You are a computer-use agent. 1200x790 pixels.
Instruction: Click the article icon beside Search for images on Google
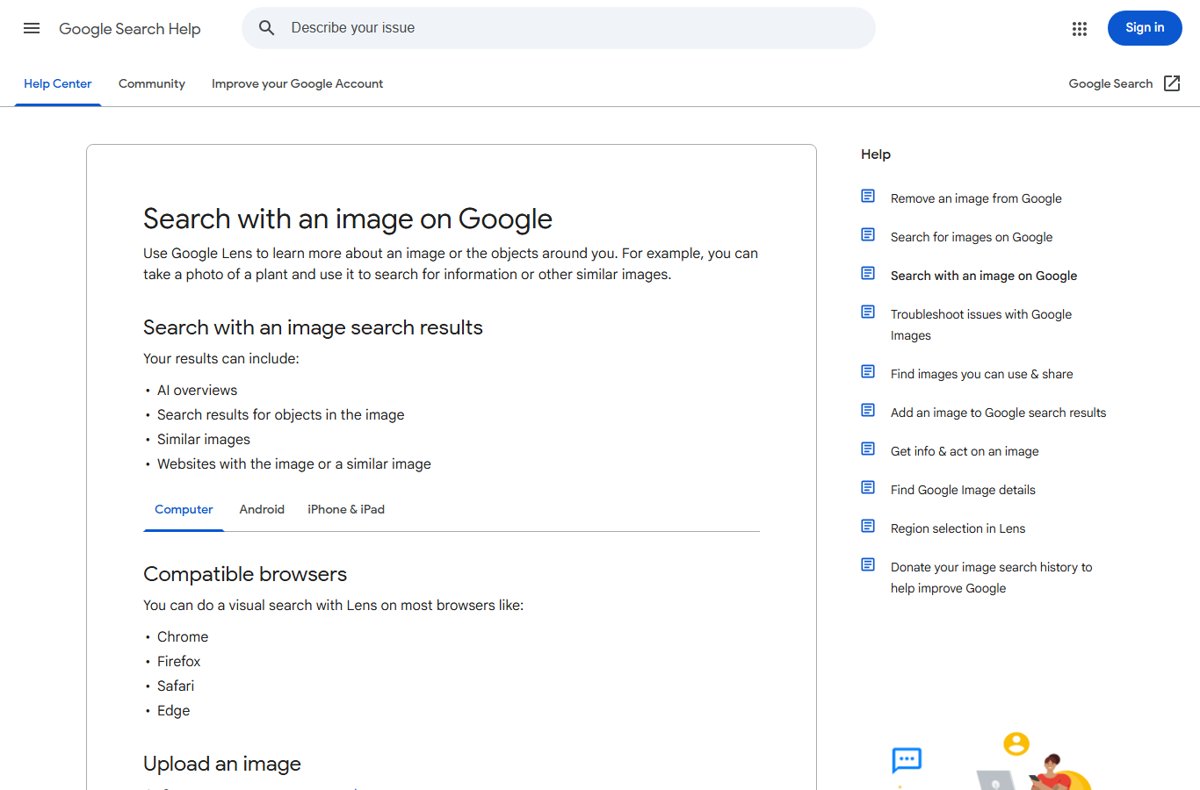coord(868,235)
